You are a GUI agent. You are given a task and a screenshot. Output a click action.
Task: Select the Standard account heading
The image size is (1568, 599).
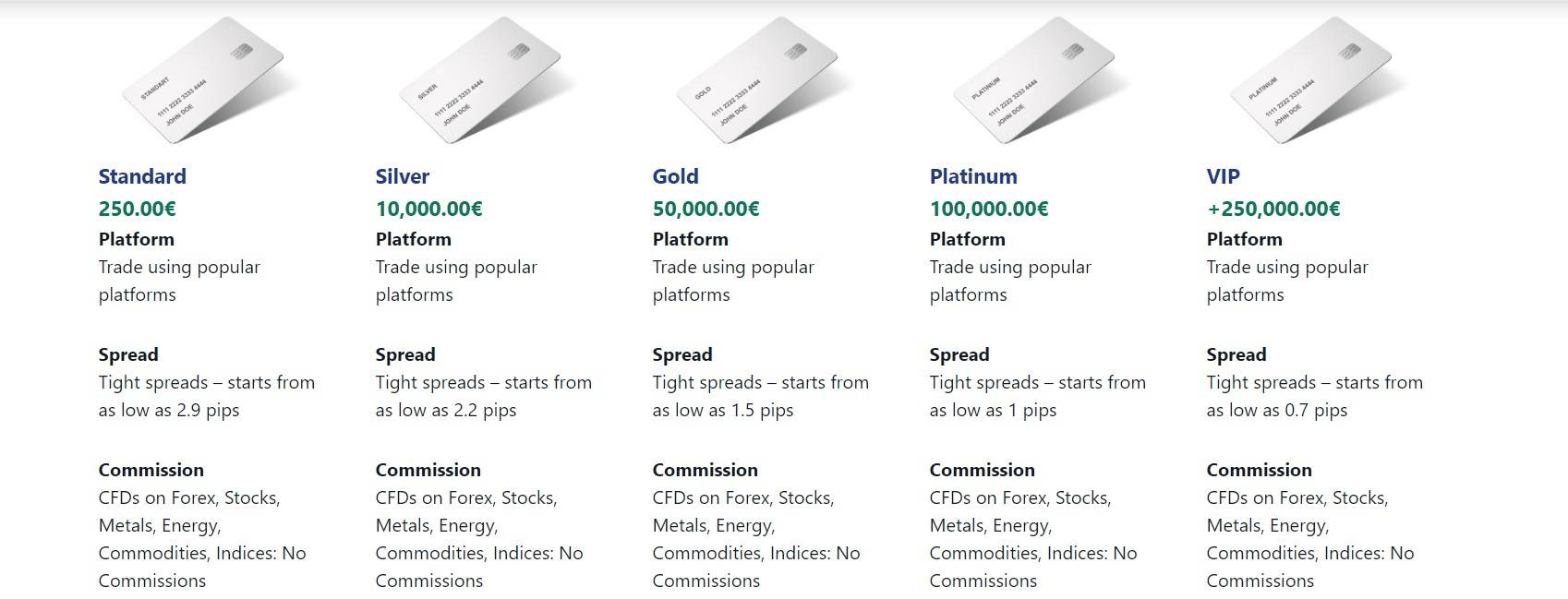tap(142, 176)
